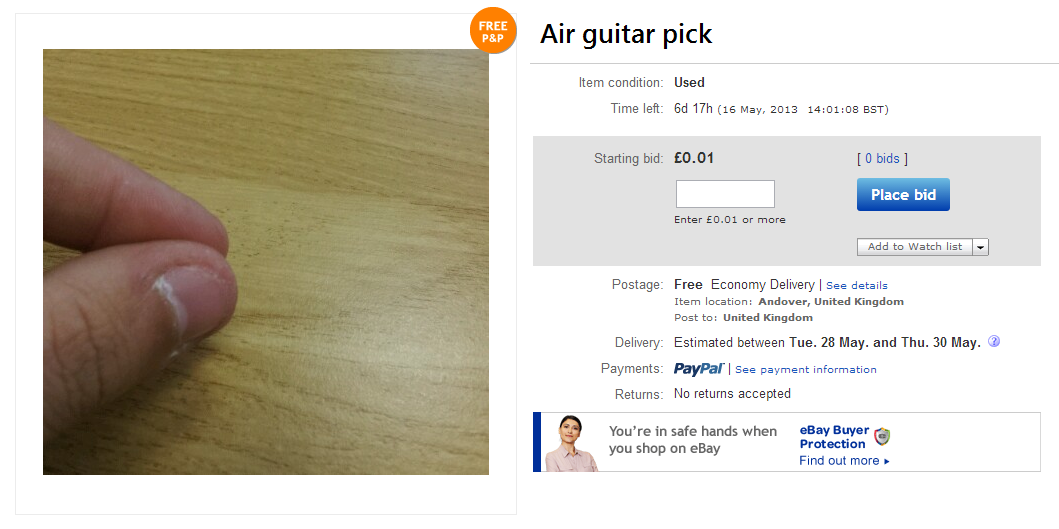Screen dimensions: 1059x529
Task: Click the woman's photo in buyer protection banner
Action: tap(571, 443)
